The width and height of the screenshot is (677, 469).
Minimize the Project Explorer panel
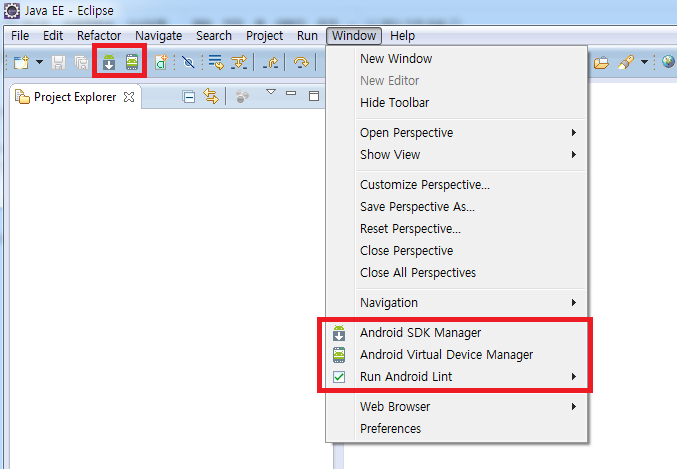(291, 93)
